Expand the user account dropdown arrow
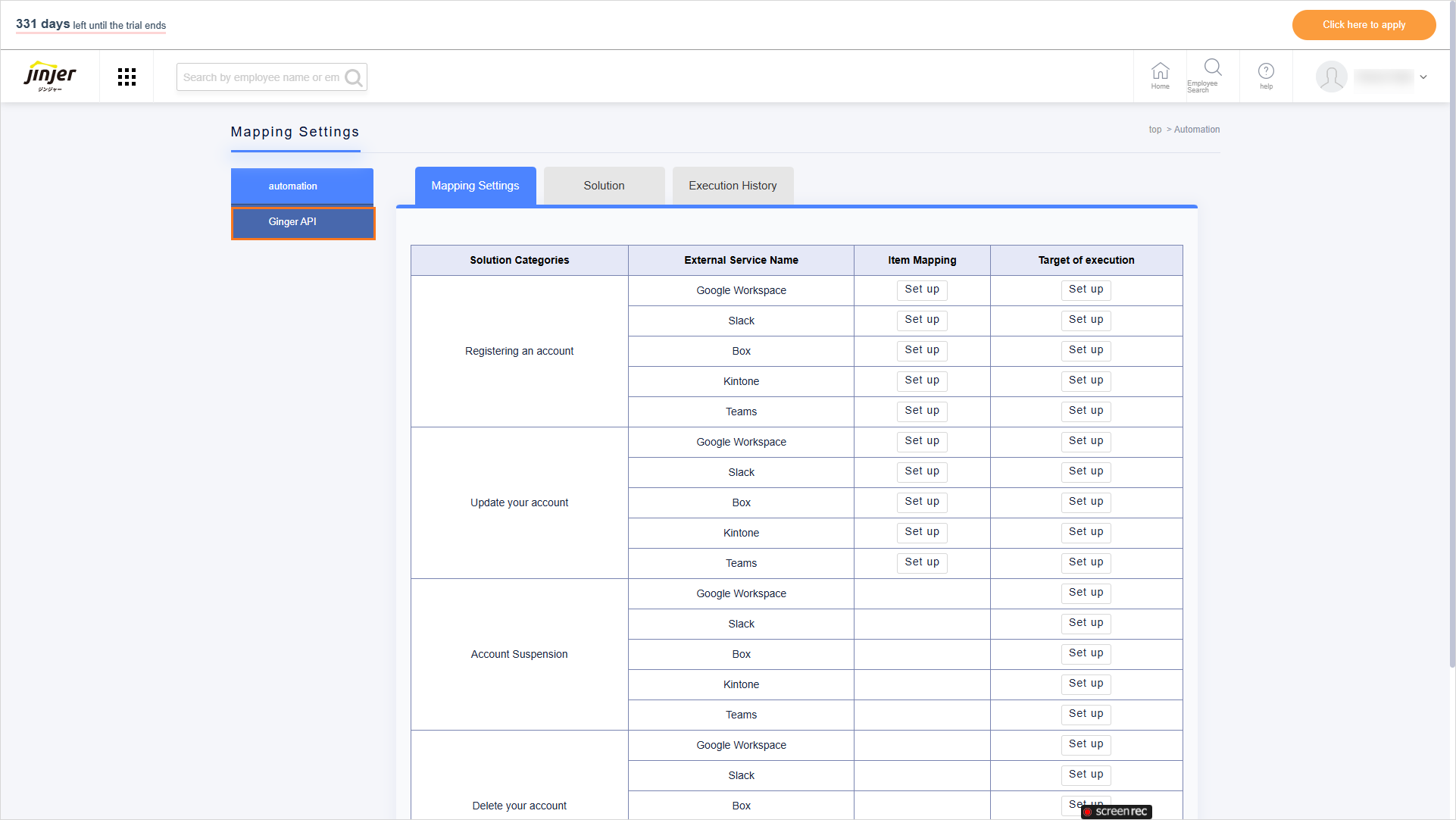 coord(1423,77)
